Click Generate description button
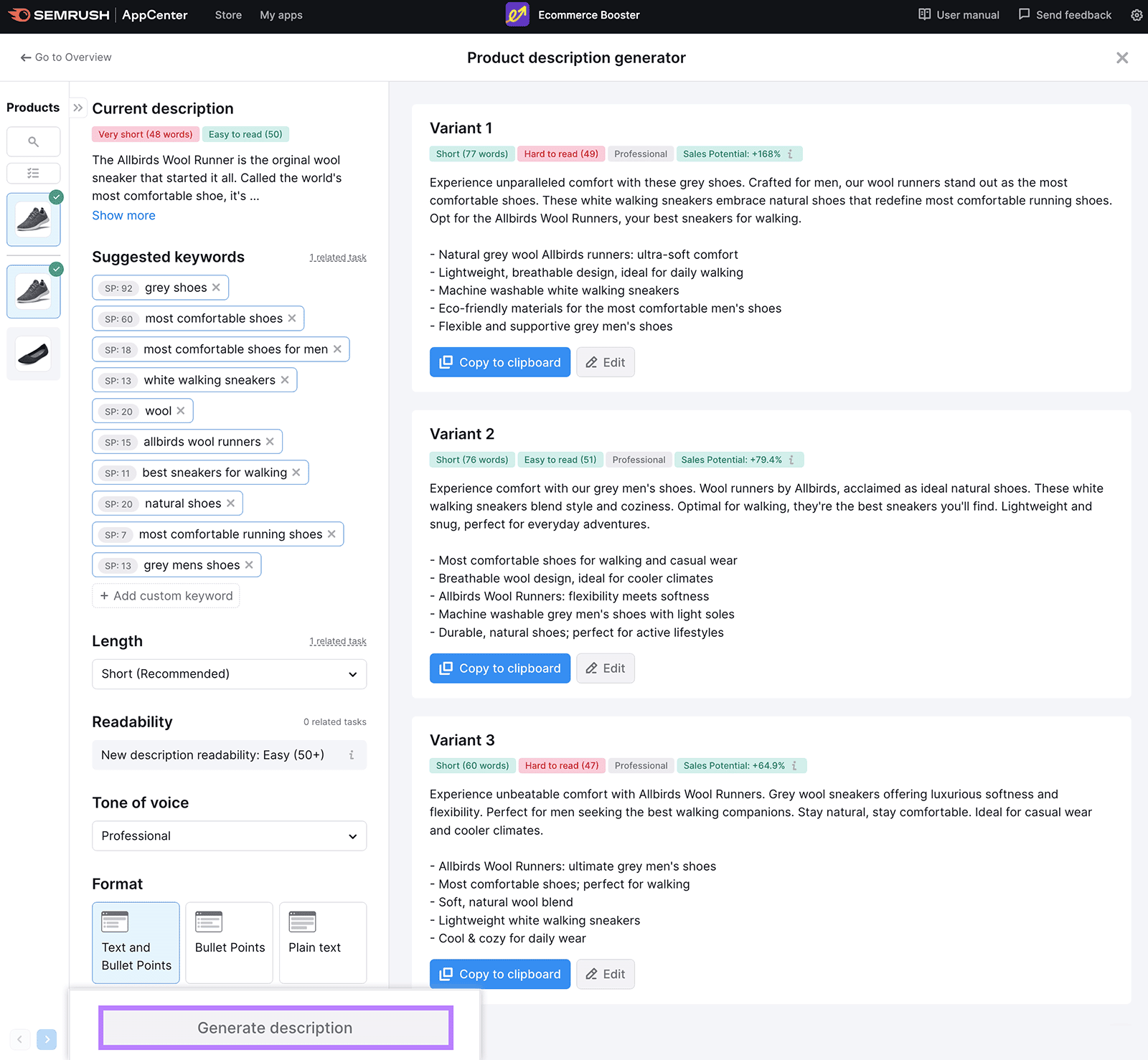Screen dimensions: 1148x1060 tap(276, 1028)
